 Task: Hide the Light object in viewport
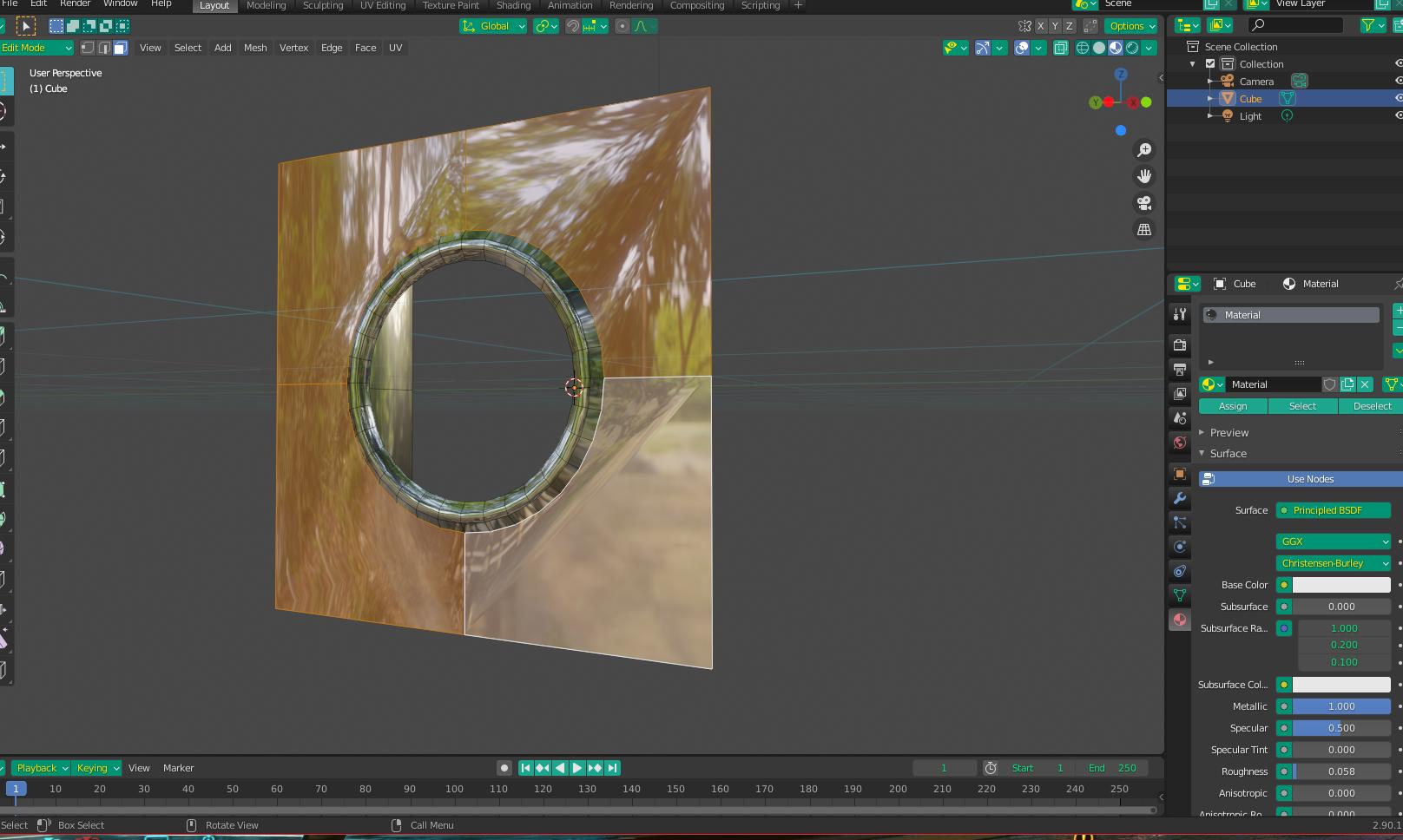[1398, 115]
